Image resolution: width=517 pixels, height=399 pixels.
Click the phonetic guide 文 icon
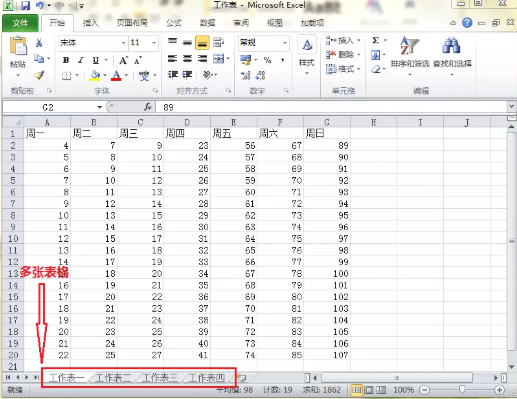144,76
